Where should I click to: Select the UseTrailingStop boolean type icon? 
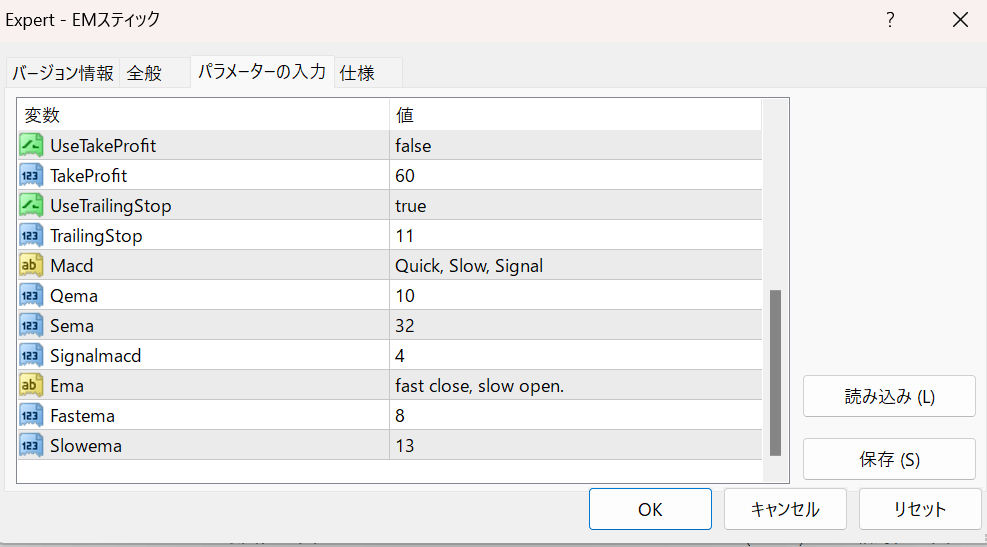pos(31,206)
